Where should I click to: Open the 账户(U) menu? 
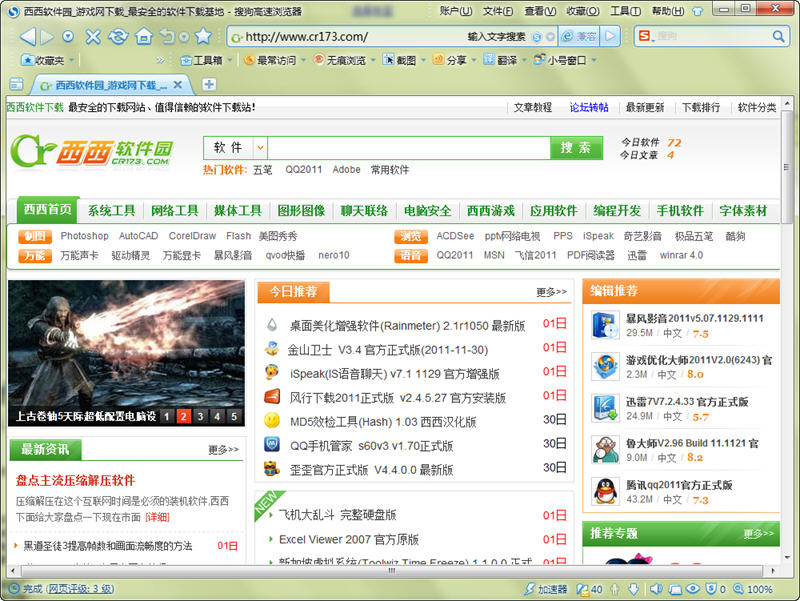tap(456, 11)
